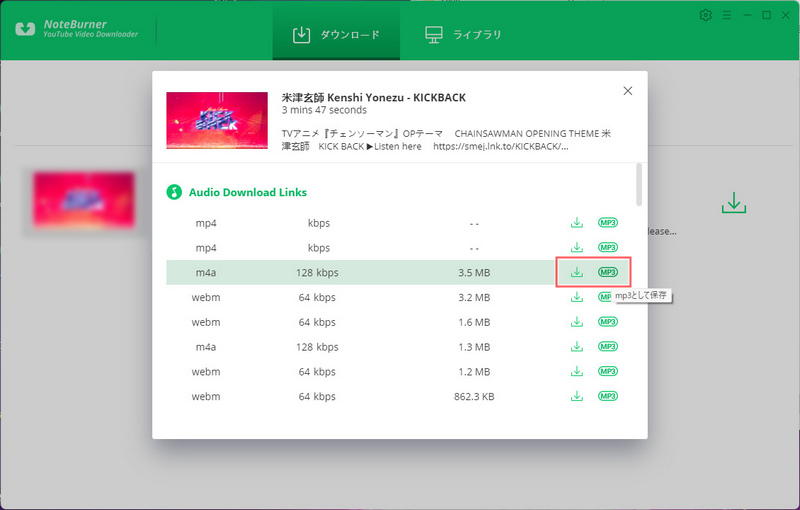Convert the 1.6 MB webm to MP3
The height and width of the screenshot is (510, 800).
608,322
